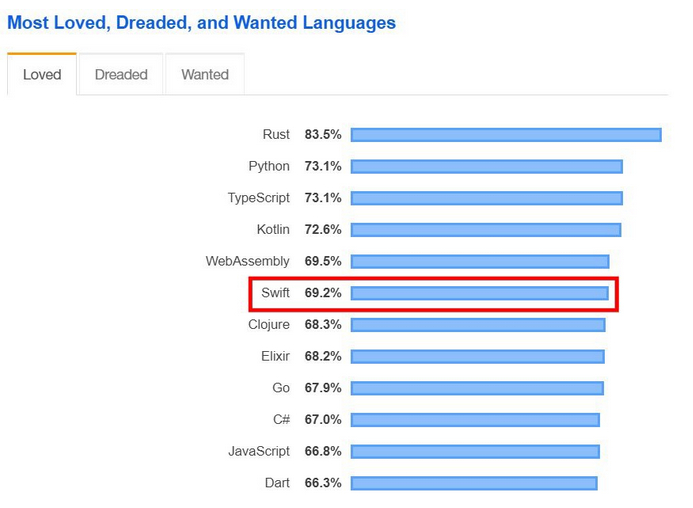
Task: Select the Wanted tab
Action: (x=205, y=75)
